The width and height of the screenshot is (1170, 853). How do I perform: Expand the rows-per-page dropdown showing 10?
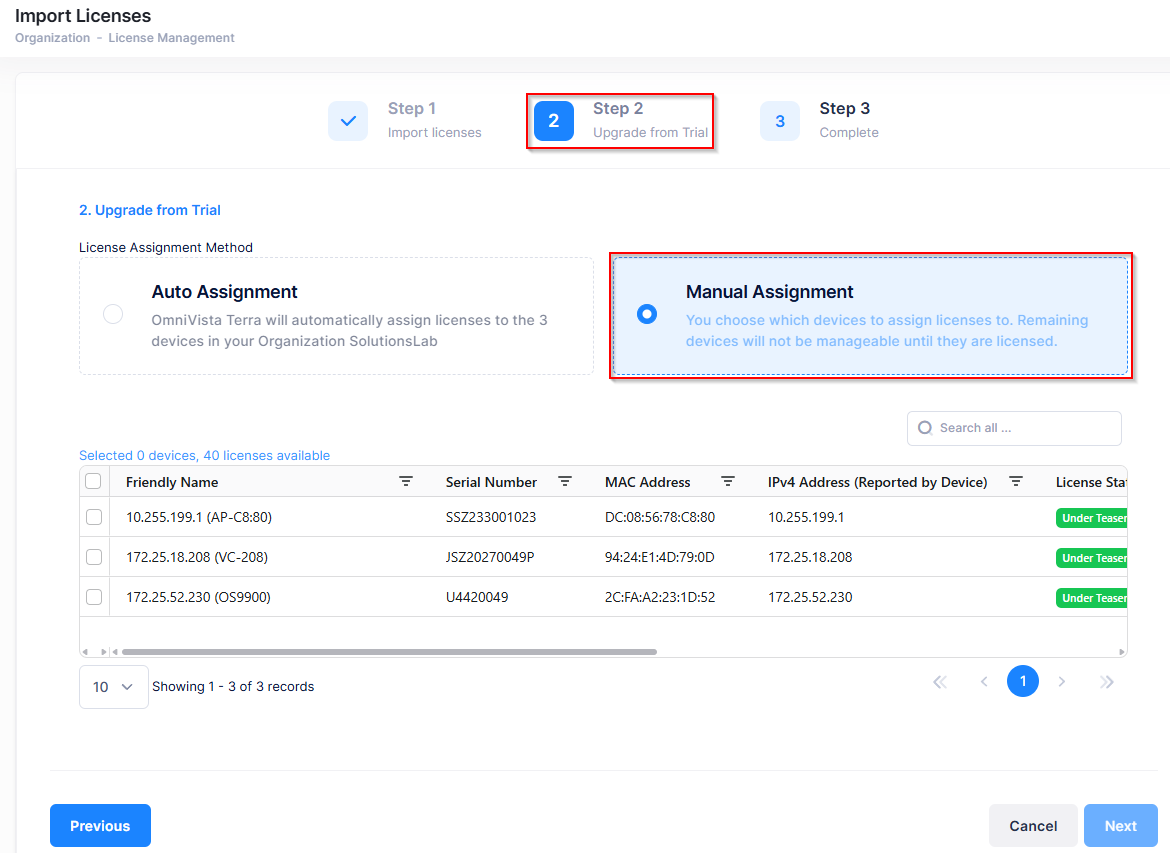[113, 687]
